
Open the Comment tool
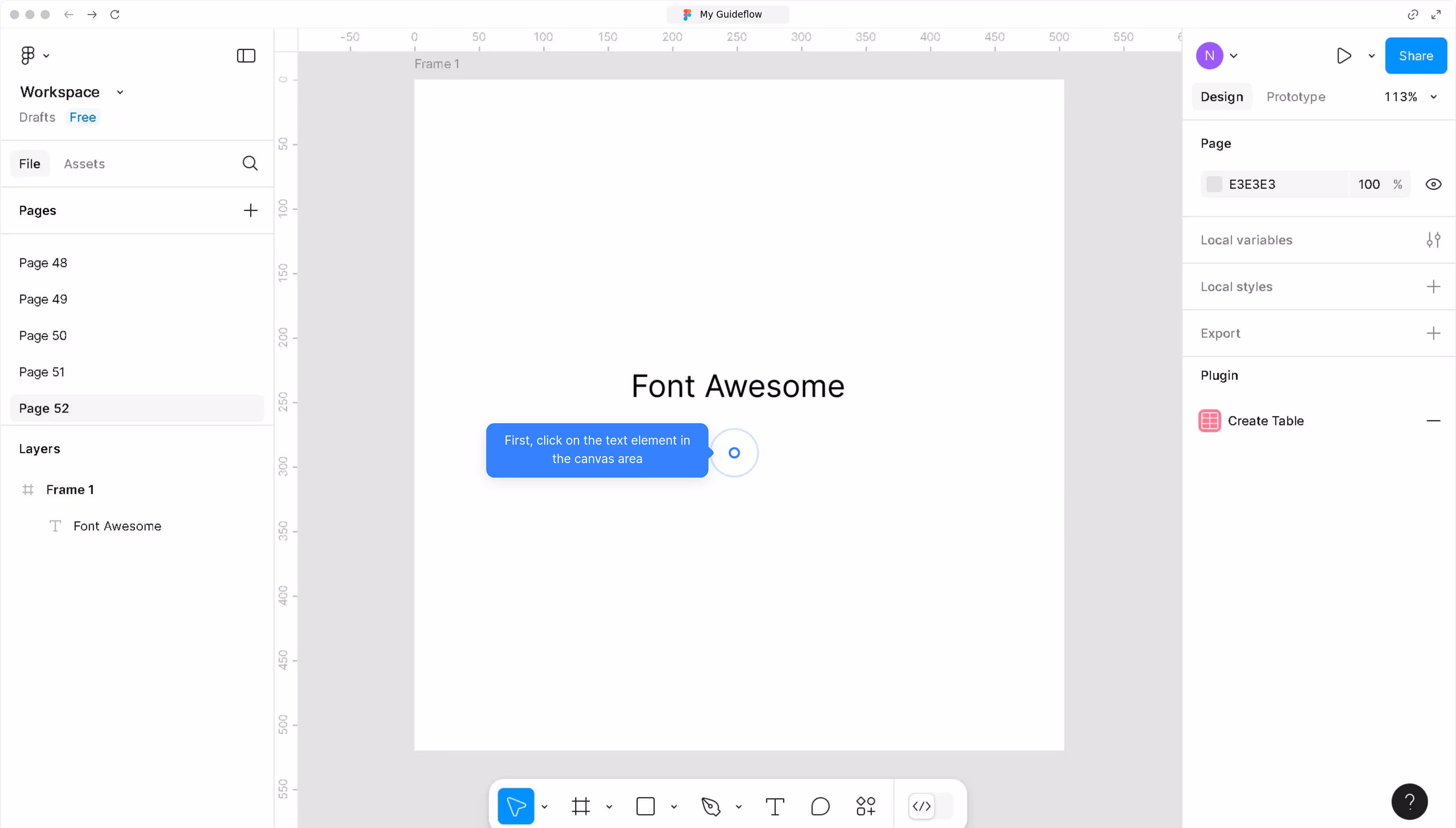(x=820, y=806)
